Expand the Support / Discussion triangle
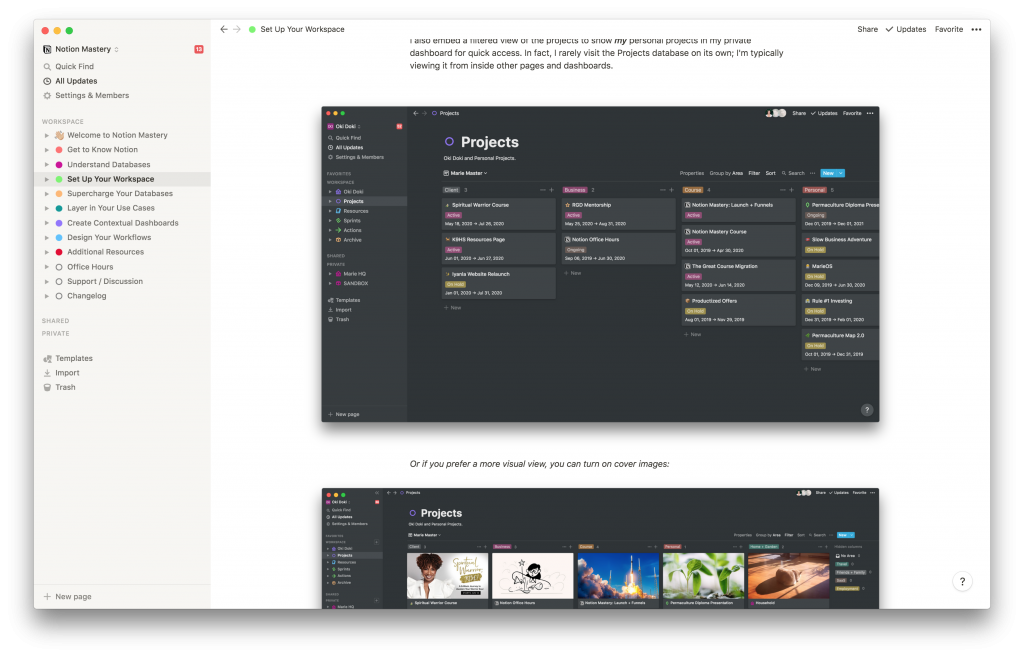This screenshot has height=657, width=1024. coord(46,281)
